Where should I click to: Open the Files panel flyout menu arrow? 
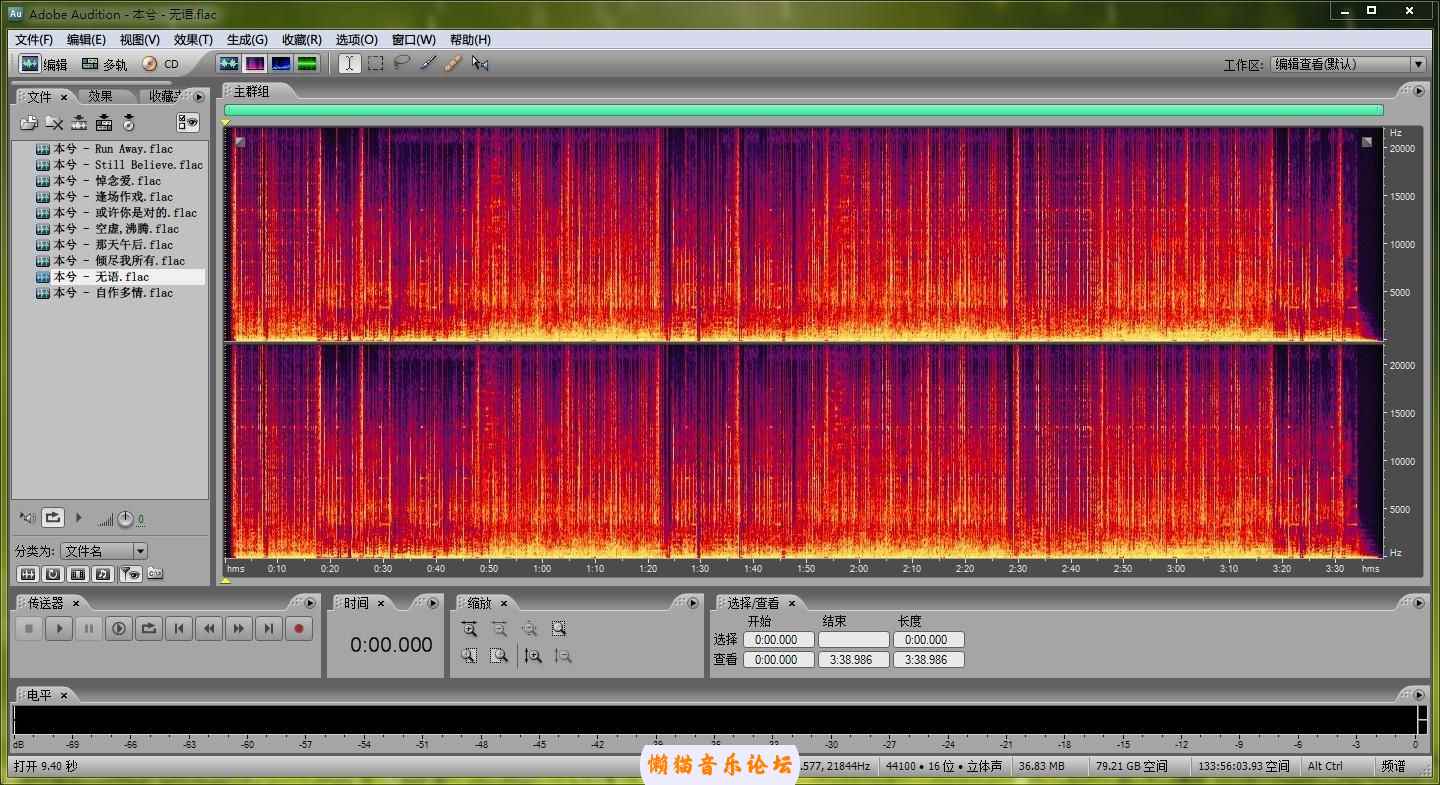pos(199,97)
